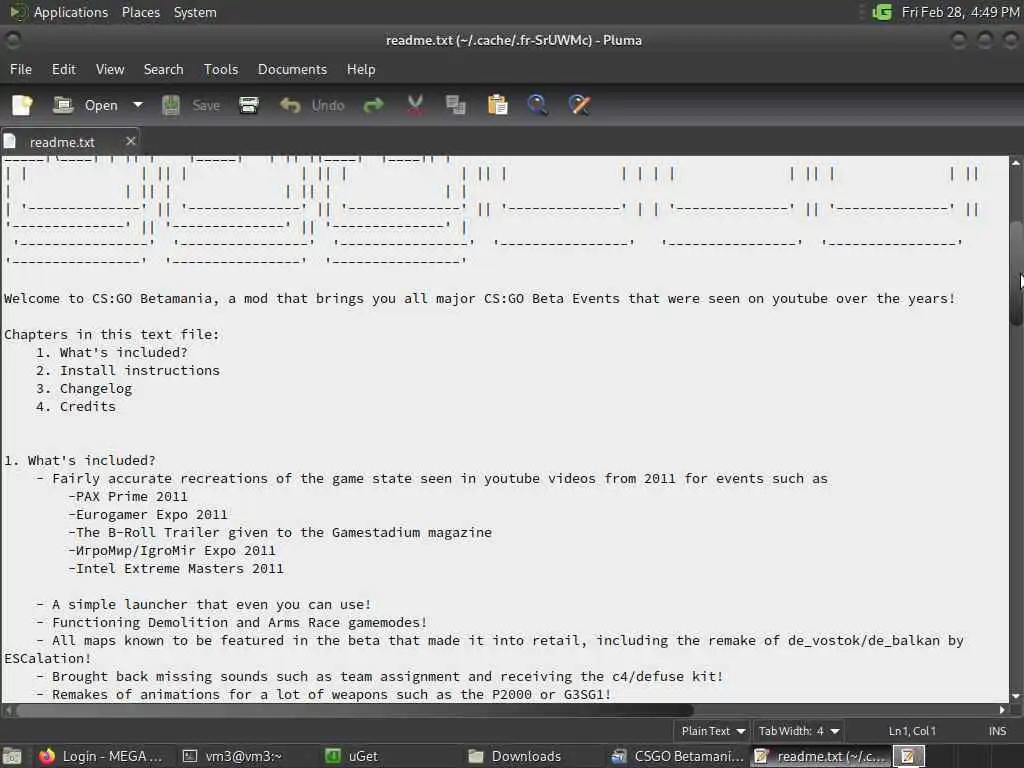This screenshot has height=768, width=1024.
Task: Click the date and time clock
Action: coord(960,12)
